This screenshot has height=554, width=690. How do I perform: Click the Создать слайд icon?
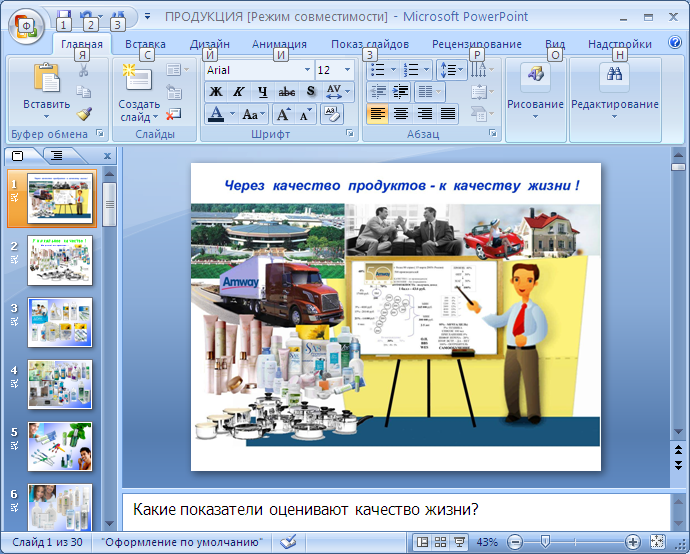click(x=138, y=77)
